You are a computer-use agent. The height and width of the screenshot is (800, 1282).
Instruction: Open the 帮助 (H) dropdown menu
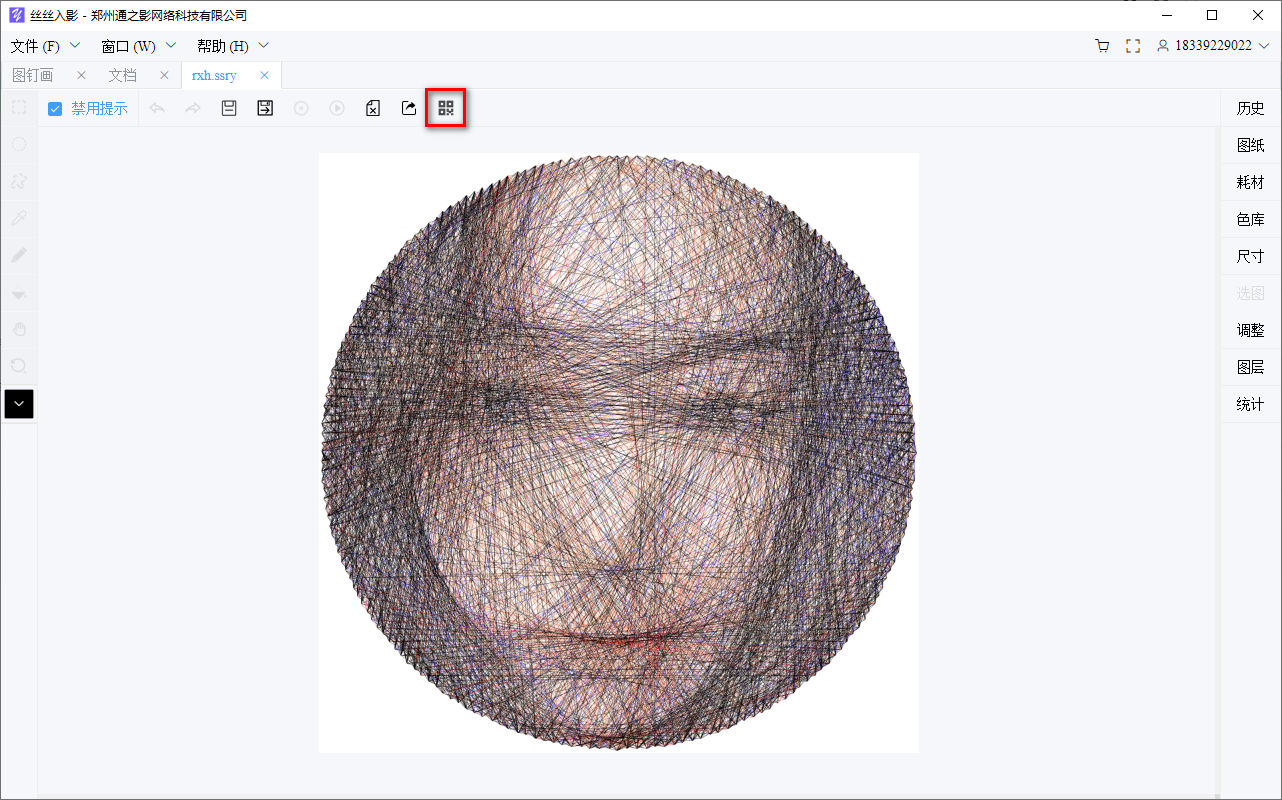[222, 45]
